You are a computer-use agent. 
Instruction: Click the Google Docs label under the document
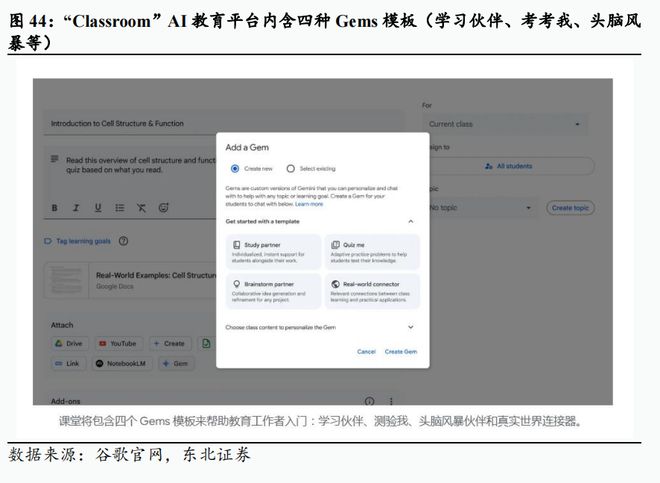[114, 286]
